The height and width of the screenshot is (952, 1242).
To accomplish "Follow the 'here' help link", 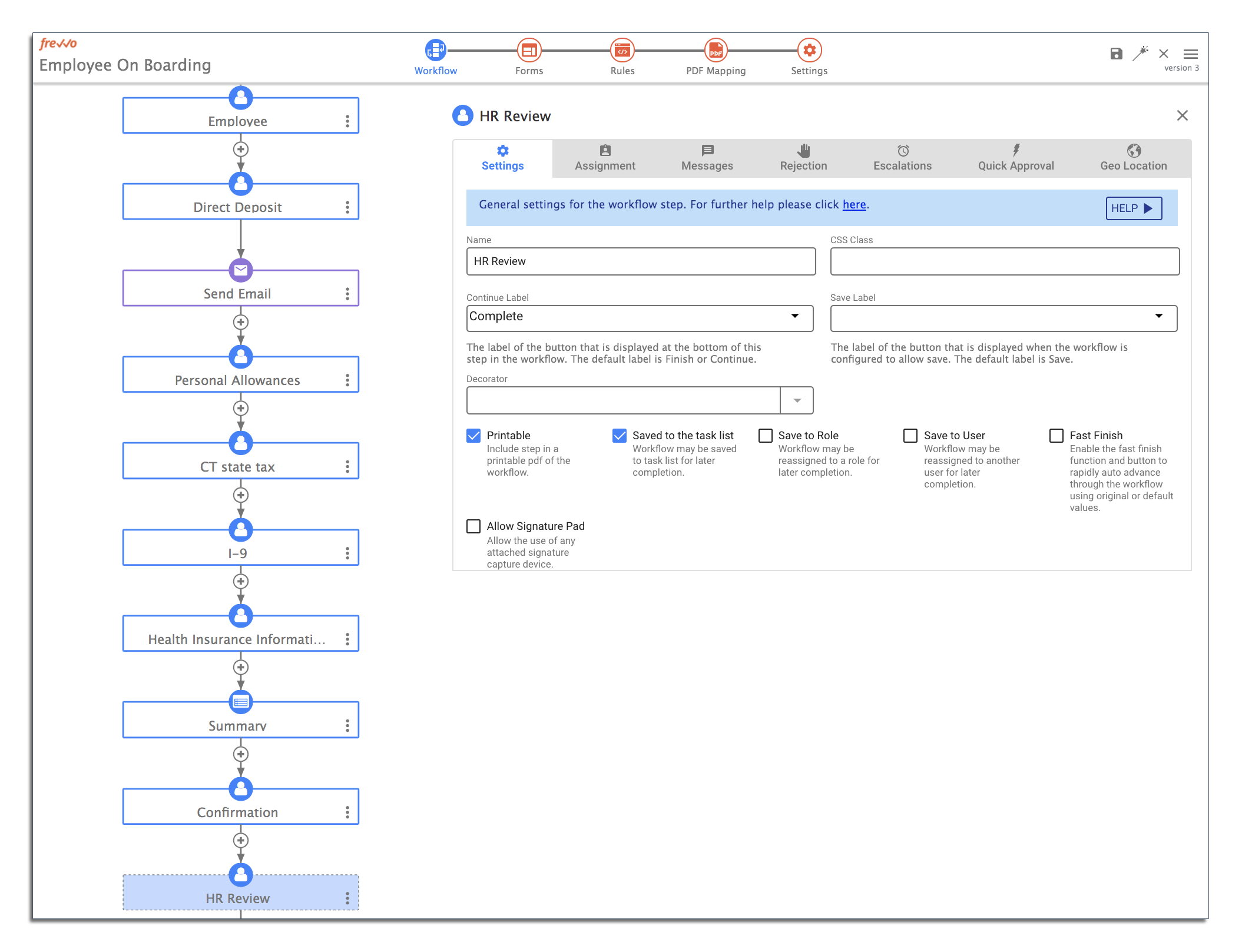I will pyautogui.click(x=854, y=204).
